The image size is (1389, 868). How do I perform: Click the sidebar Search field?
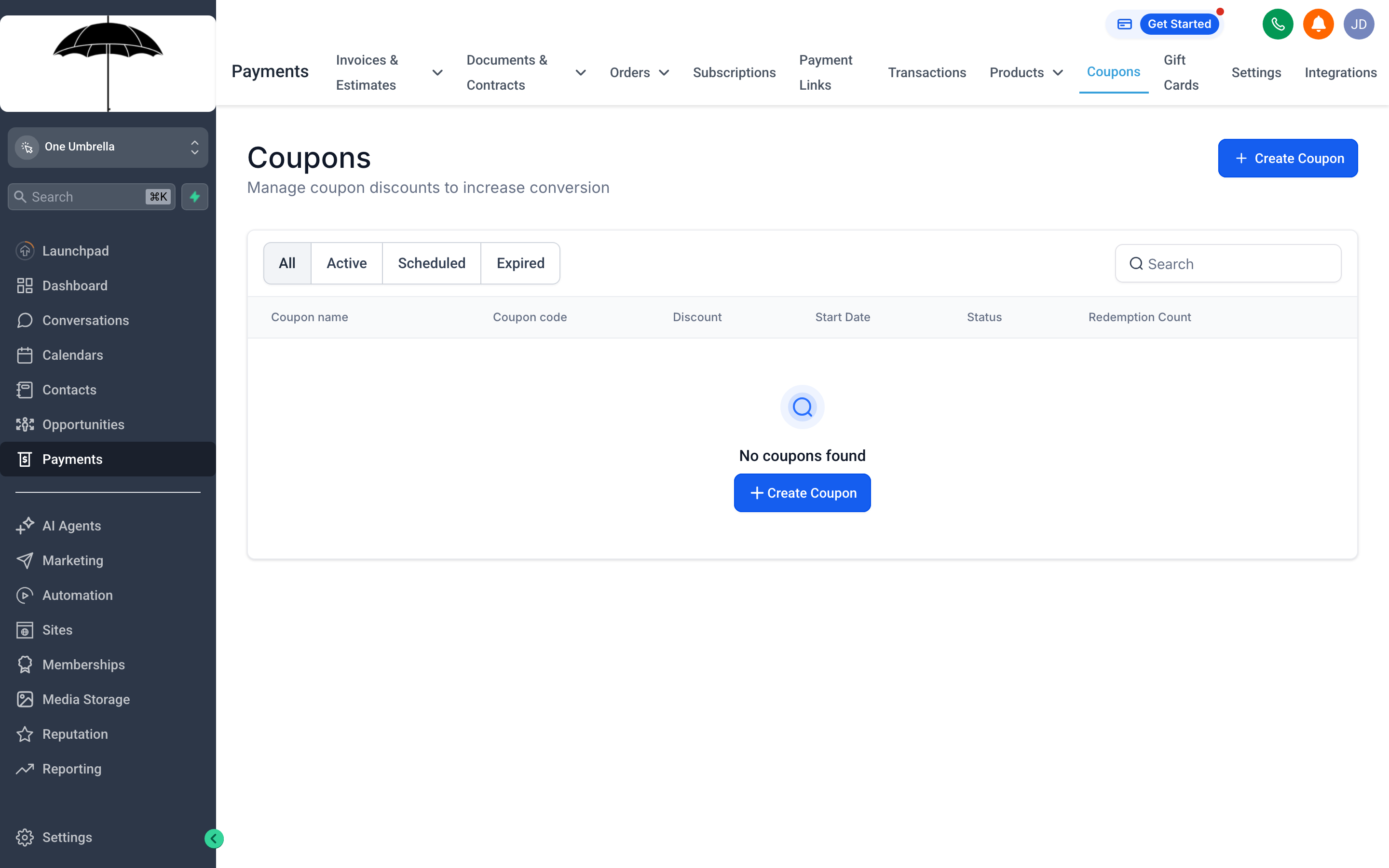(91, 197)
